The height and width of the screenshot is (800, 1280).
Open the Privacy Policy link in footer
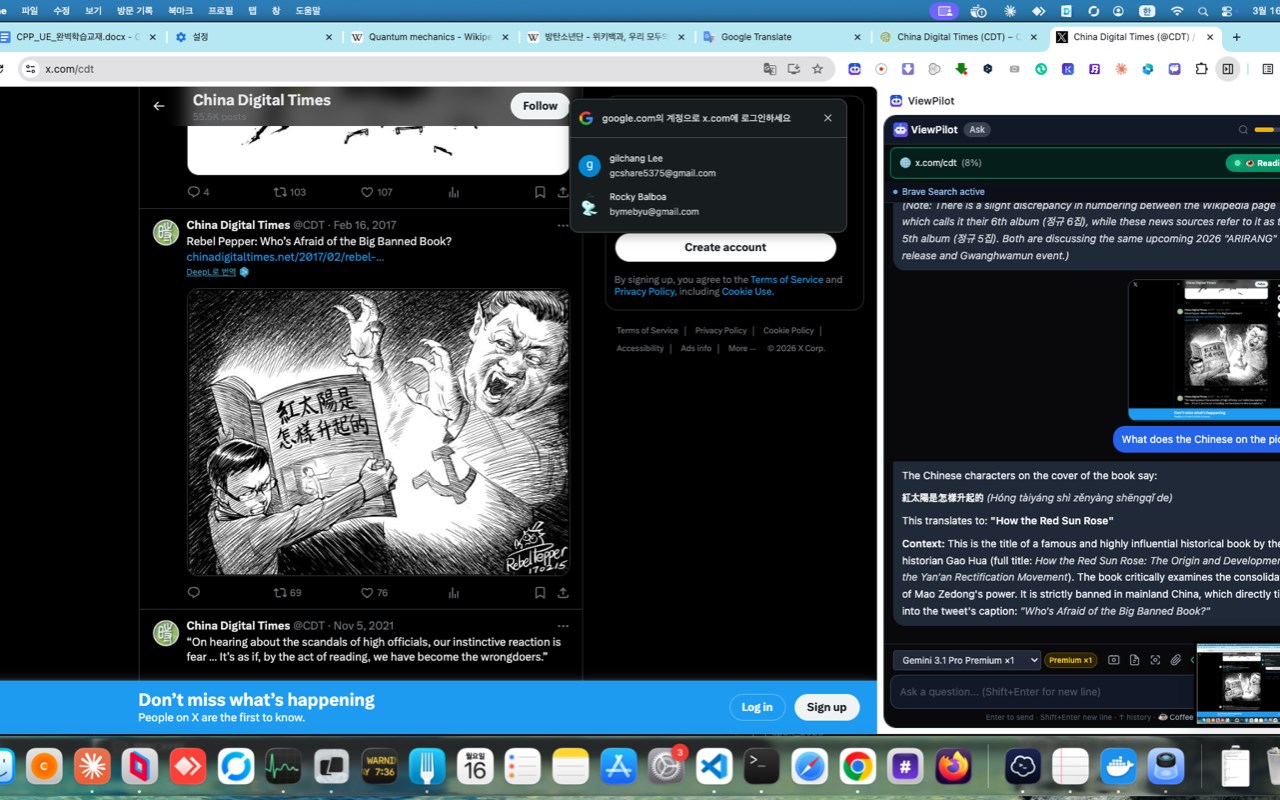point(720,331)
